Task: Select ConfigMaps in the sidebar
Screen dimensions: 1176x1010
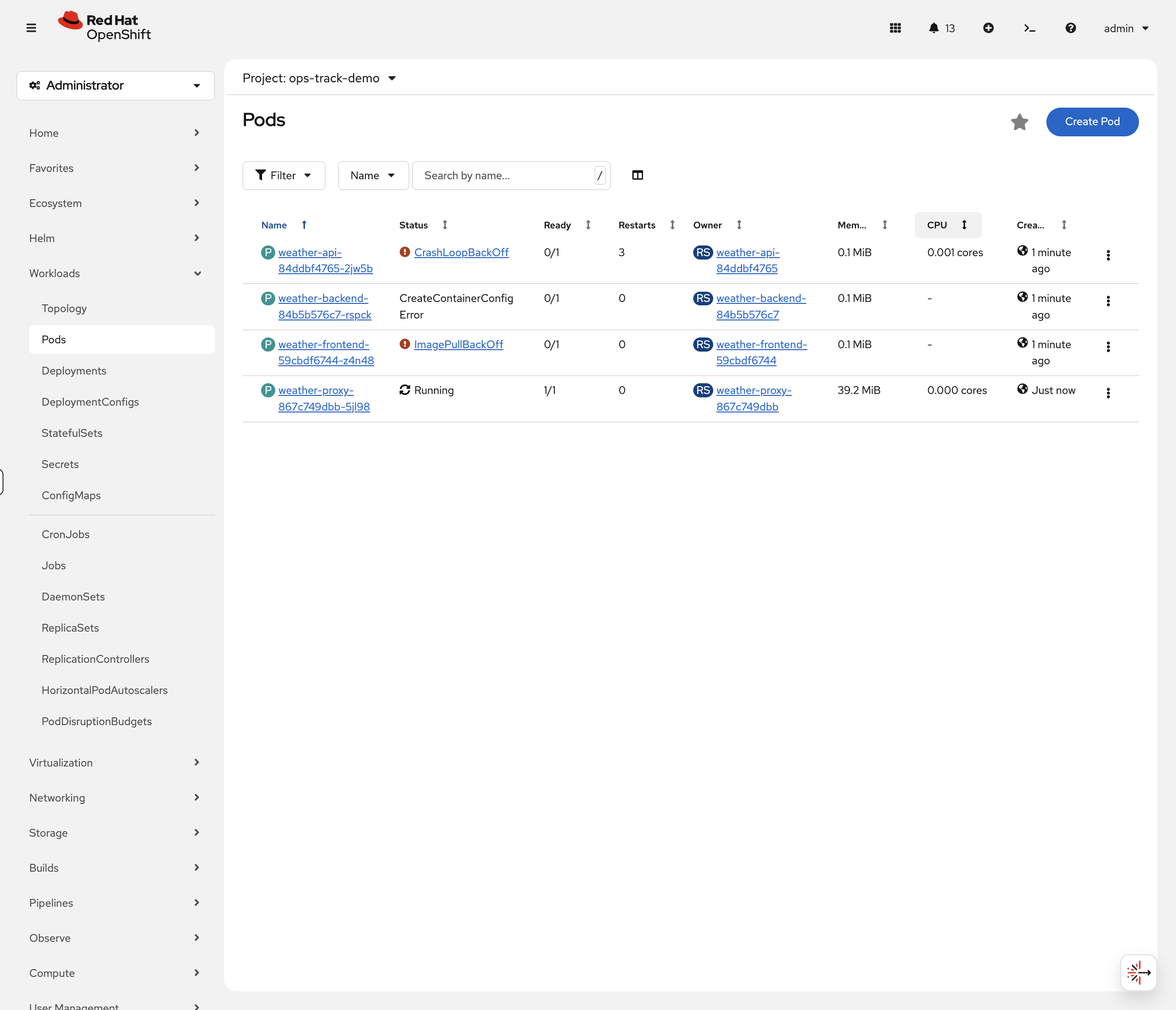Action: [x=71, y=495]
